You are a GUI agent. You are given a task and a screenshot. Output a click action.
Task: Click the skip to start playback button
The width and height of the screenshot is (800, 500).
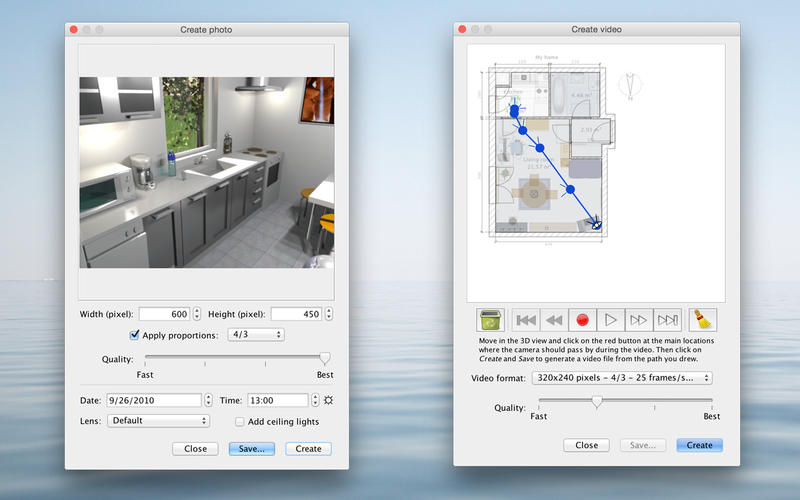tap(526, 320)
